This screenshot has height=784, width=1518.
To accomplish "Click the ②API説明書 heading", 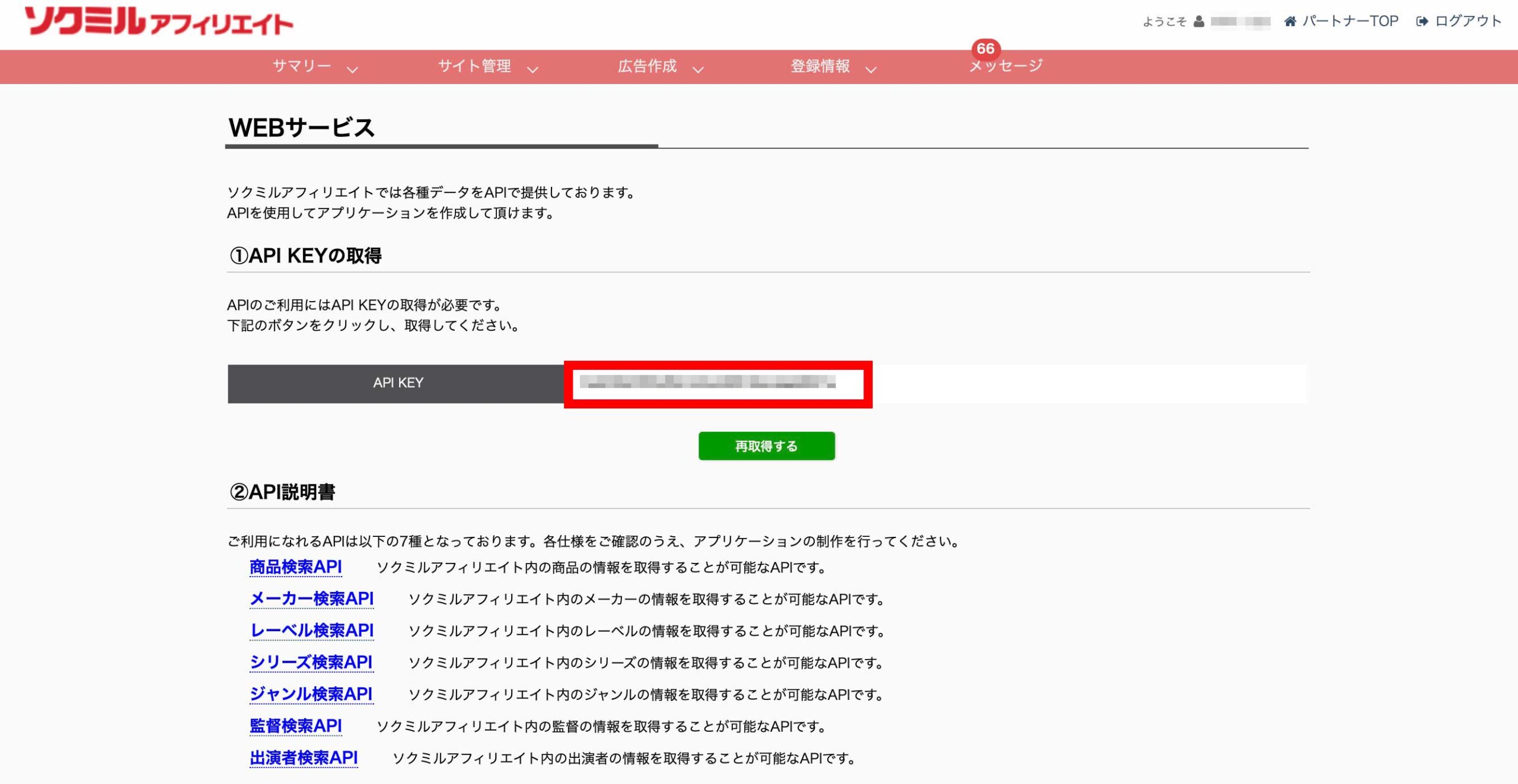I will coord(282,492).
